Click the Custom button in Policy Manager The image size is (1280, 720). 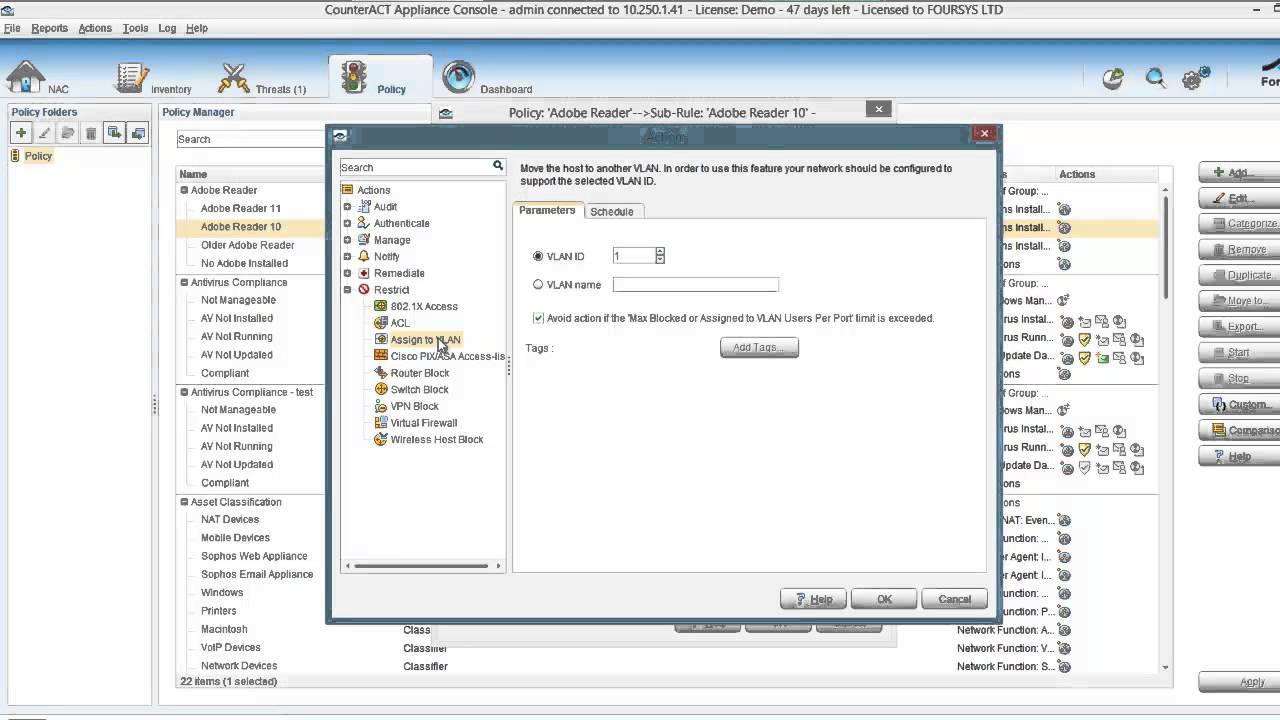[1238, 405]
